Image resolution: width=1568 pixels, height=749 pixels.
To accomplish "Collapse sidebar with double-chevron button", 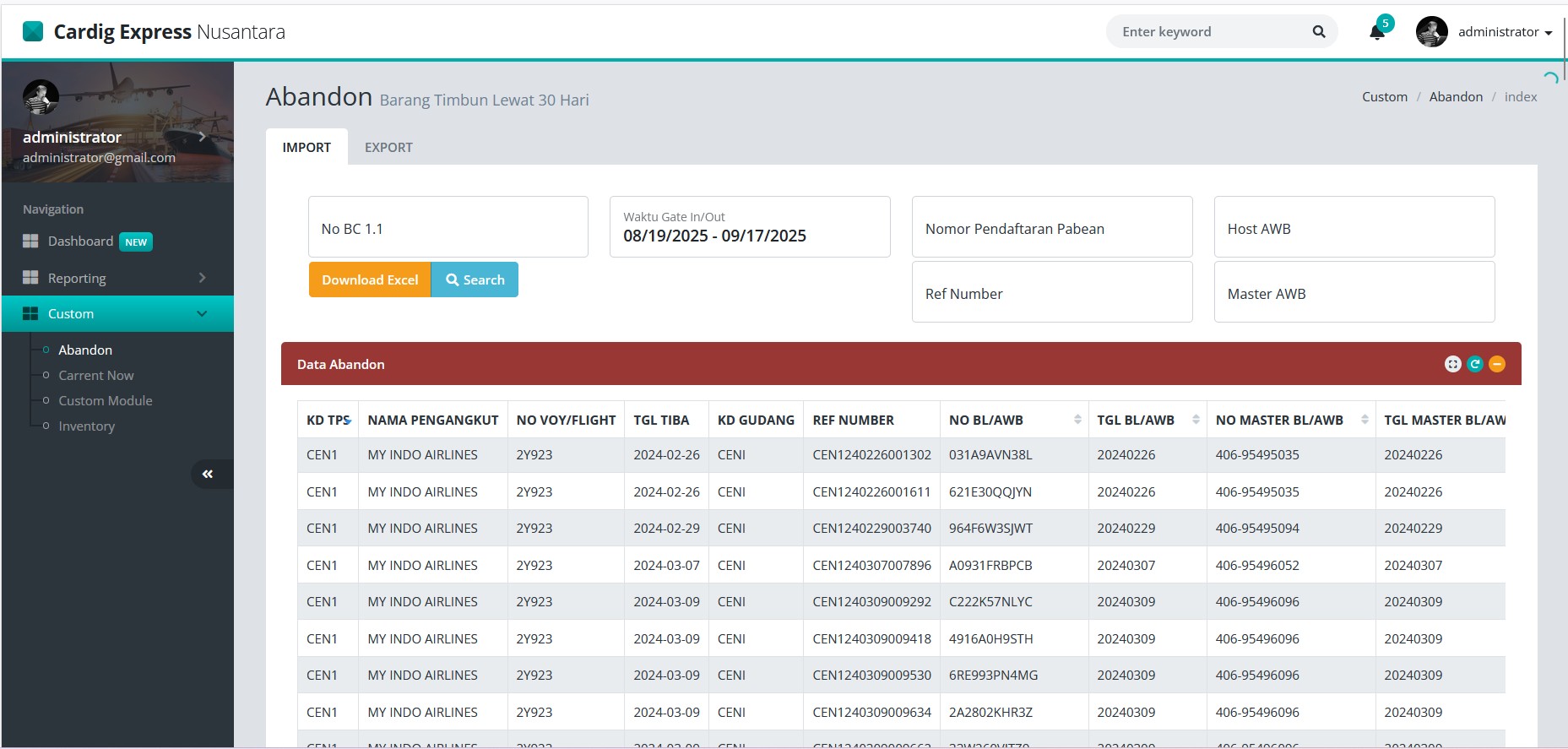I will pos(208,474).
